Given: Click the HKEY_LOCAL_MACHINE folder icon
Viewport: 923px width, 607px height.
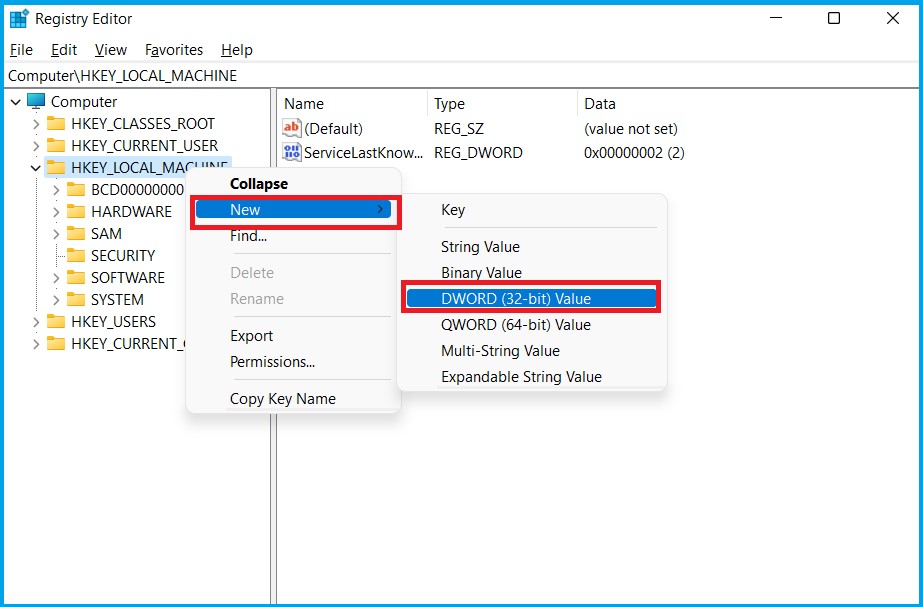Looking at the screenshot, I should 56,168.
